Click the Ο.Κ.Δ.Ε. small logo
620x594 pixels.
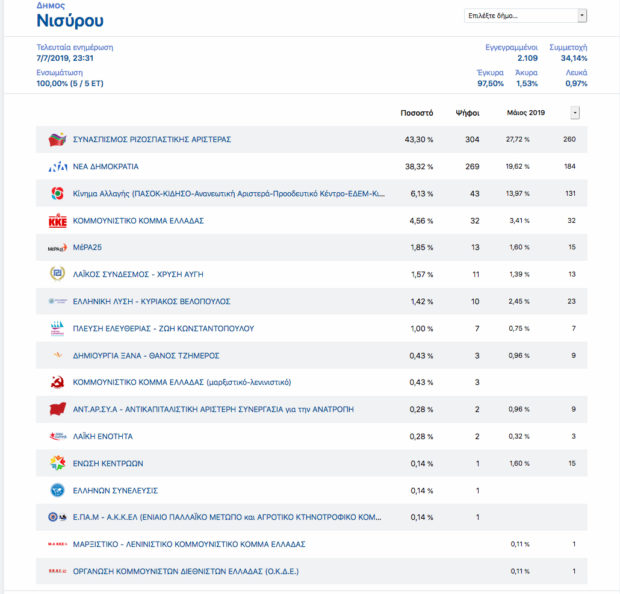pos(58,571)
